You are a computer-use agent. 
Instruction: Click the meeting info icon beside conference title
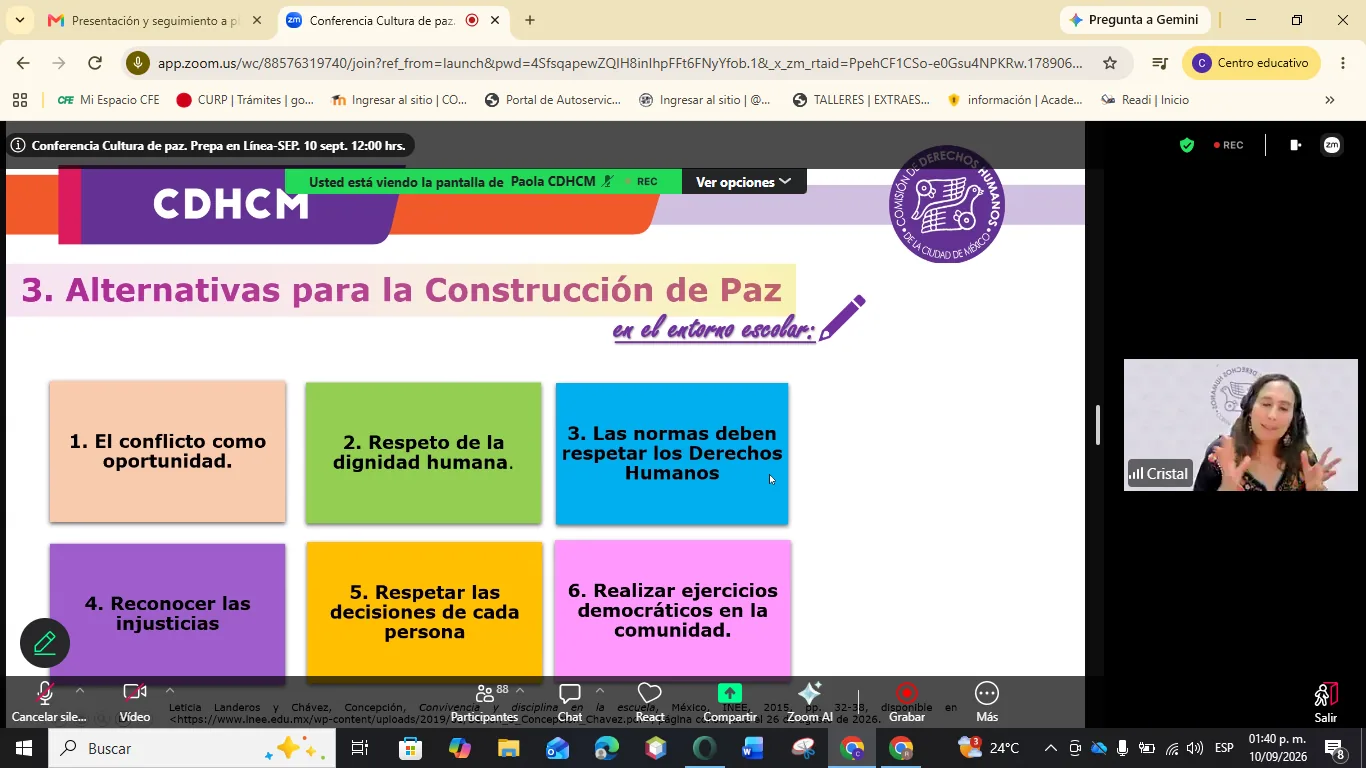(x=18, y=146)
